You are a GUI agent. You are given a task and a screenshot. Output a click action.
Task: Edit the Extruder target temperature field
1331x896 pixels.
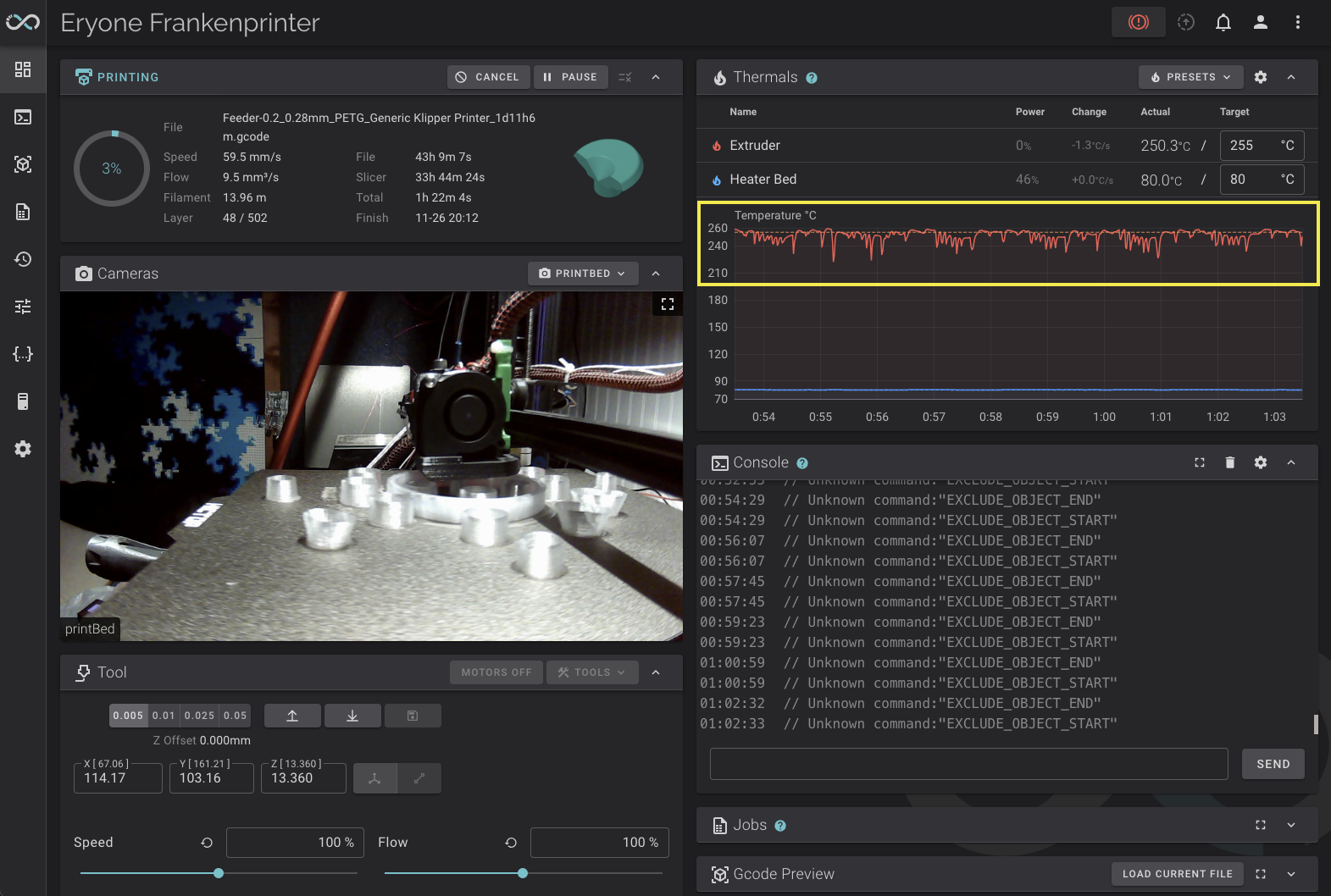[x=1262, y=146]
